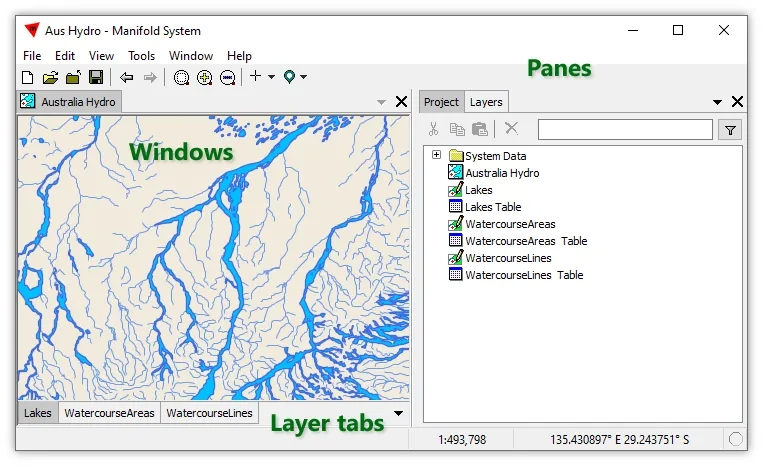763x466 pixels.
Task: Click the Zoom Out magnifier icon
Action: point(227,77)
